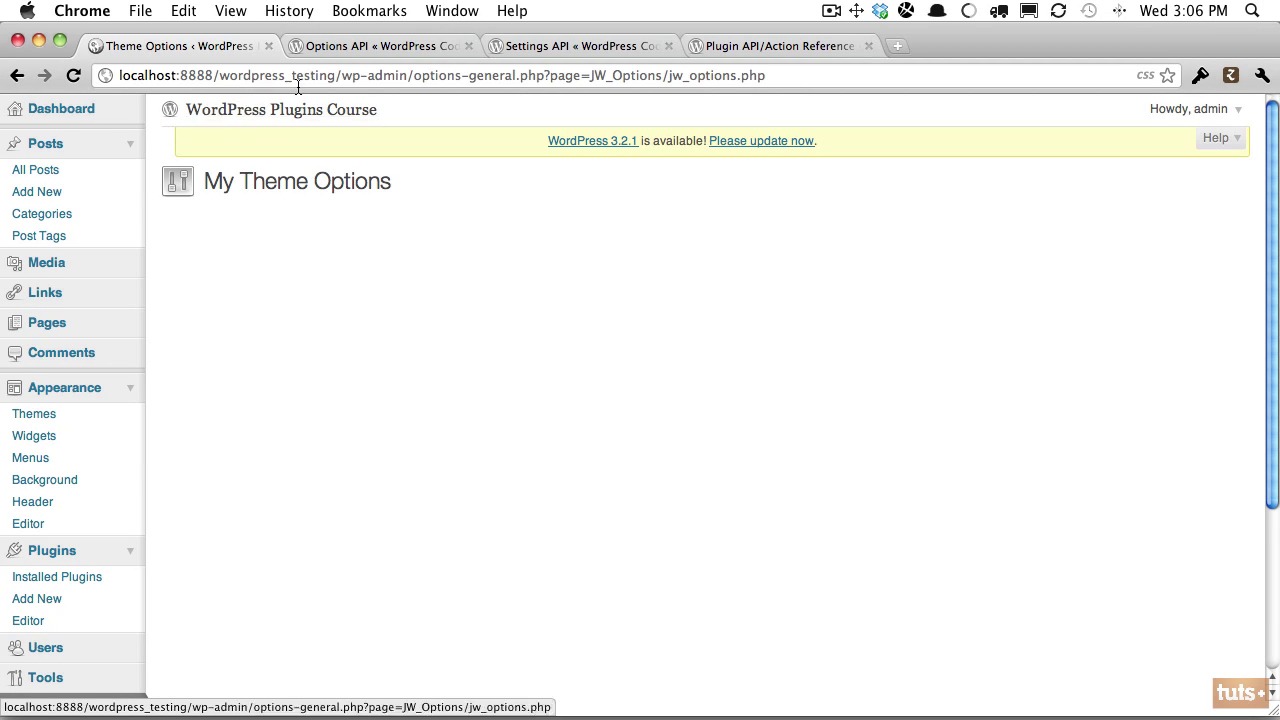The image size is (1280, 720).
Task: Close the Theme Options tab
Action: click(x=268, y=46)
